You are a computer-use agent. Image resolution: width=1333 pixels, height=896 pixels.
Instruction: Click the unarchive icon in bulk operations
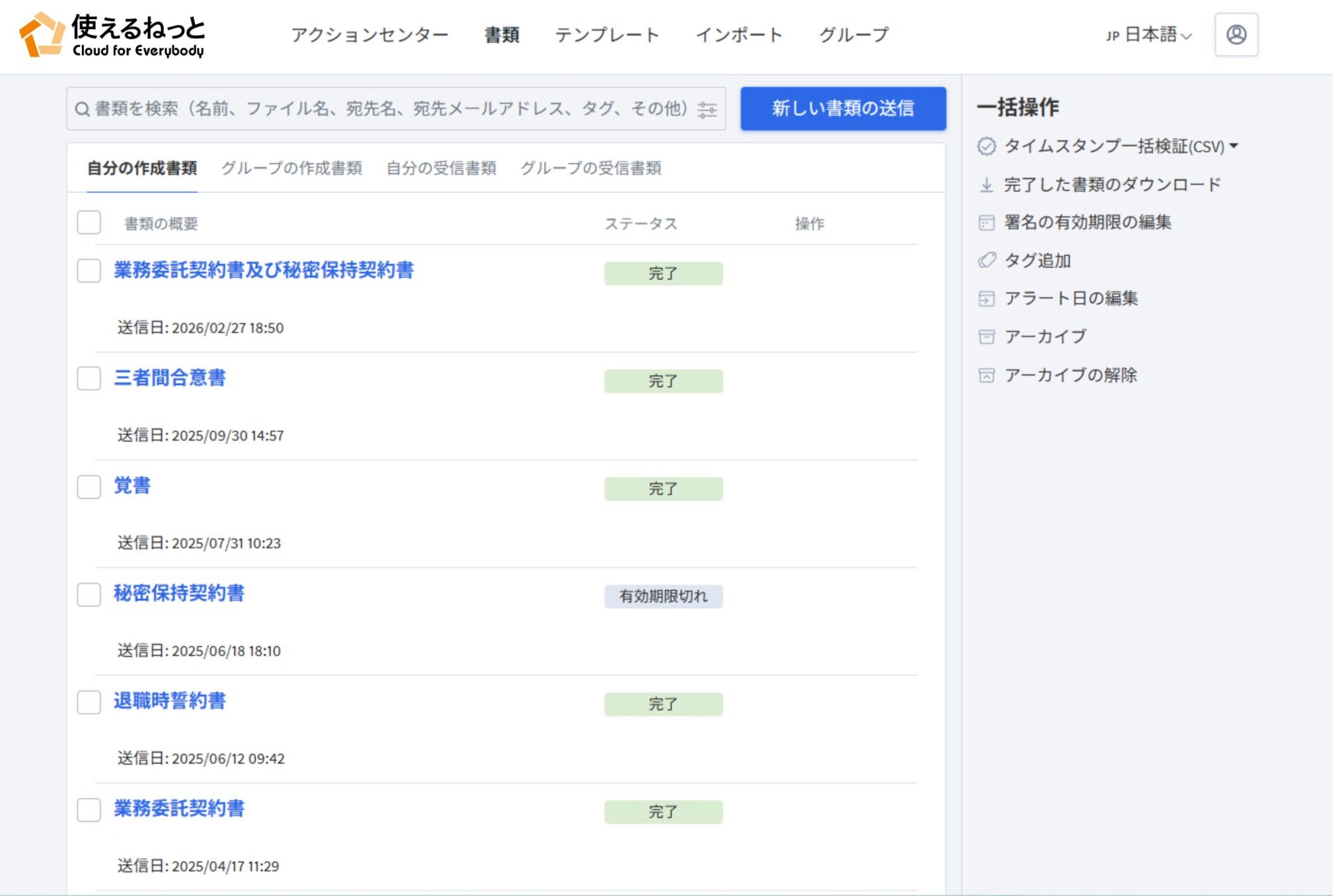point(987,375)
